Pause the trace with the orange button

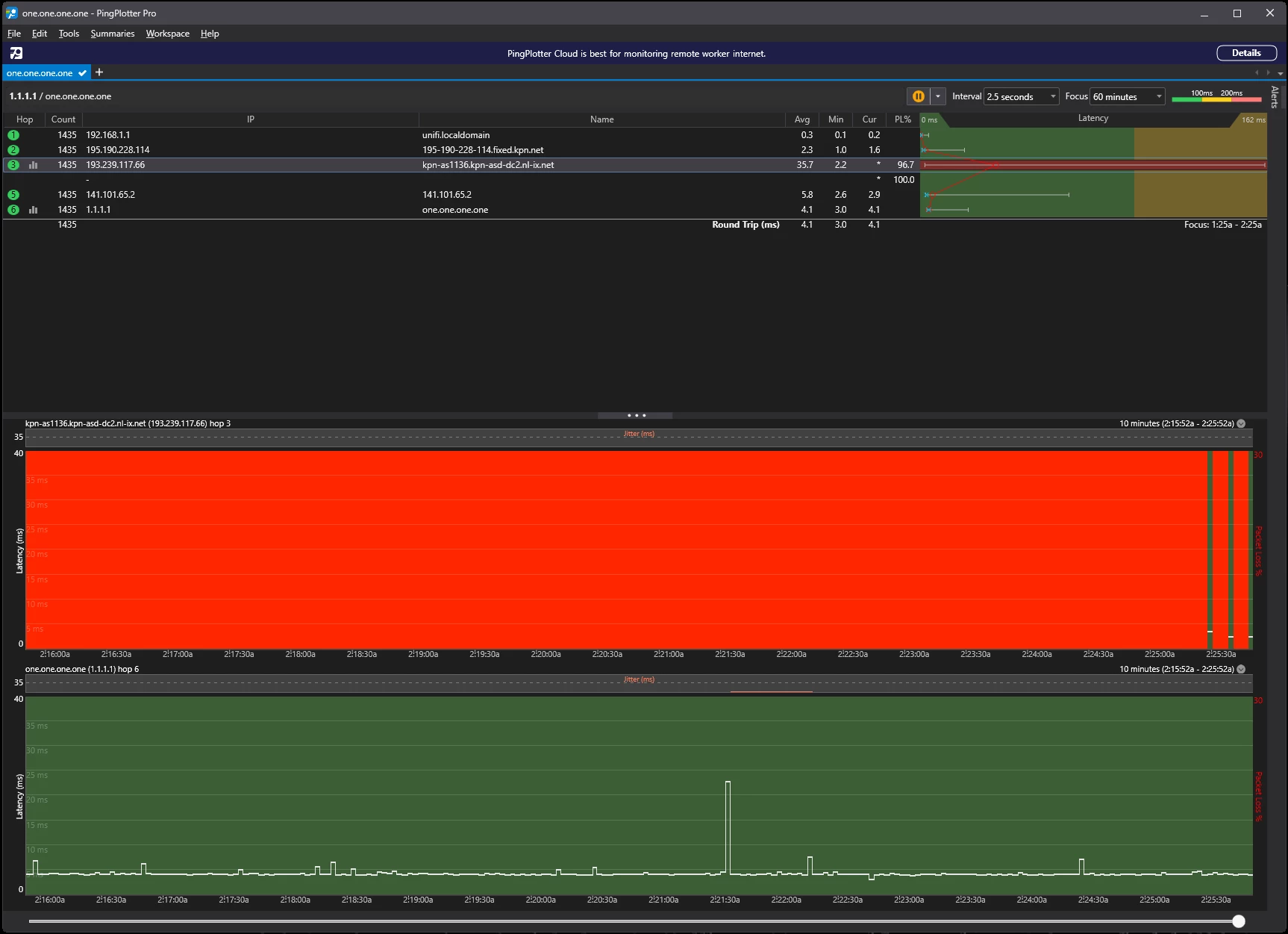[x=918, y=96]
